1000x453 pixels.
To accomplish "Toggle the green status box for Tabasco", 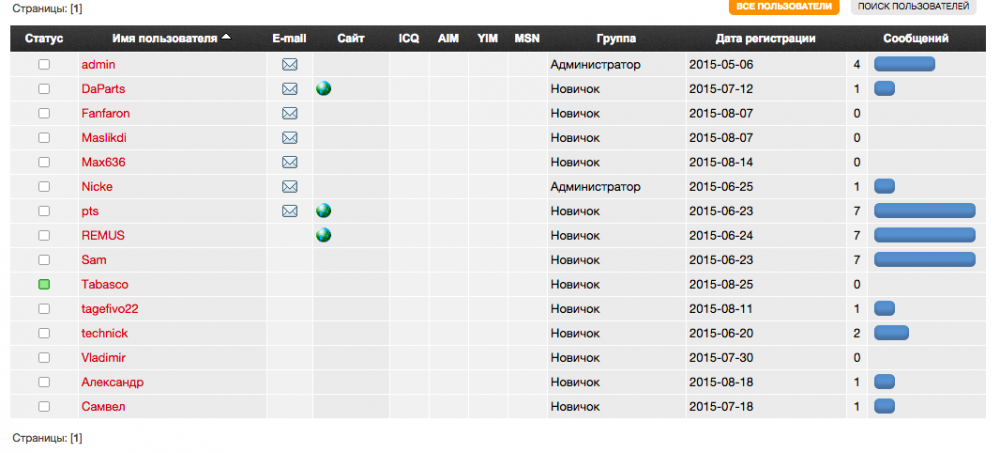I will (x=44, y=285).
